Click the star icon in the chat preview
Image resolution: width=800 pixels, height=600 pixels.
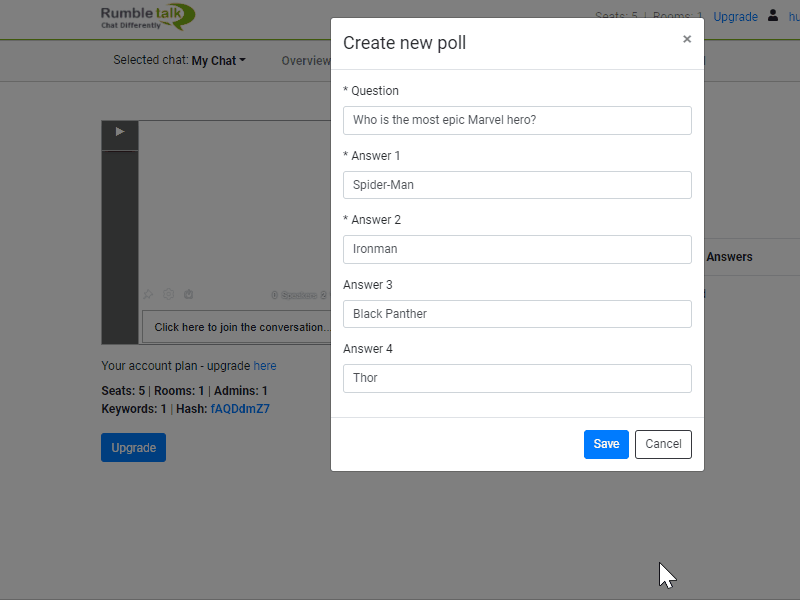(148, 294)
